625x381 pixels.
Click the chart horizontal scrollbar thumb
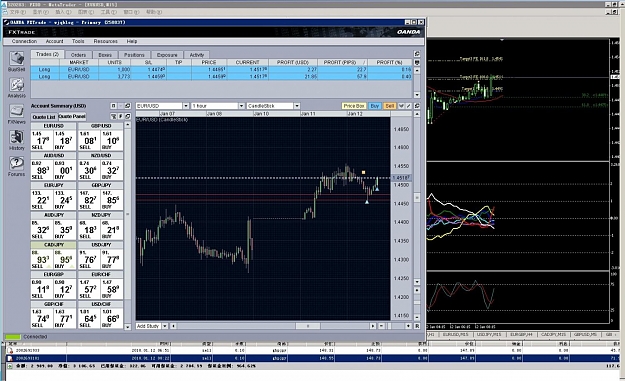(x=307, y=326)
